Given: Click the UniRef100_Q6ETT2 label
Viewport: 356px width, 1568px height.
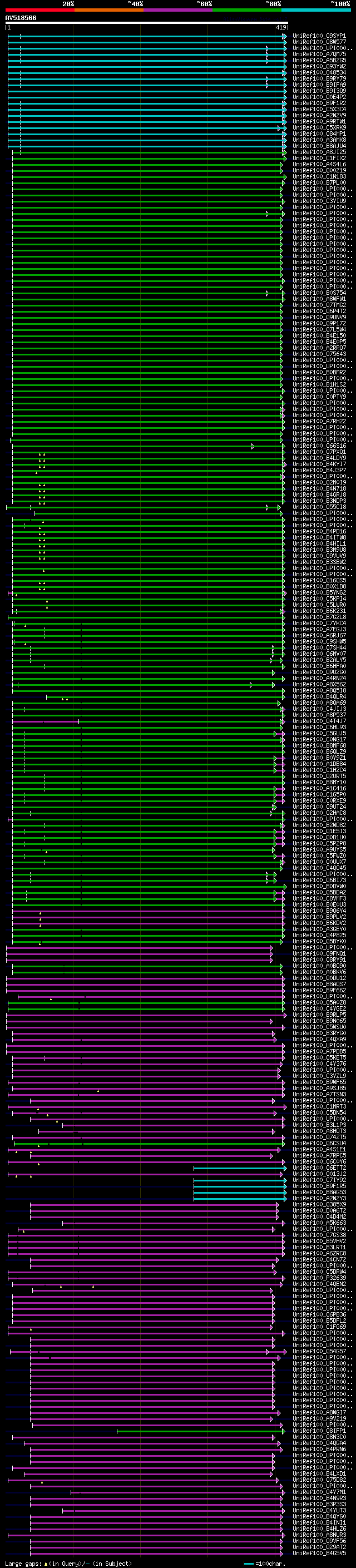Looking at the screenshot, I should 319,1168.
